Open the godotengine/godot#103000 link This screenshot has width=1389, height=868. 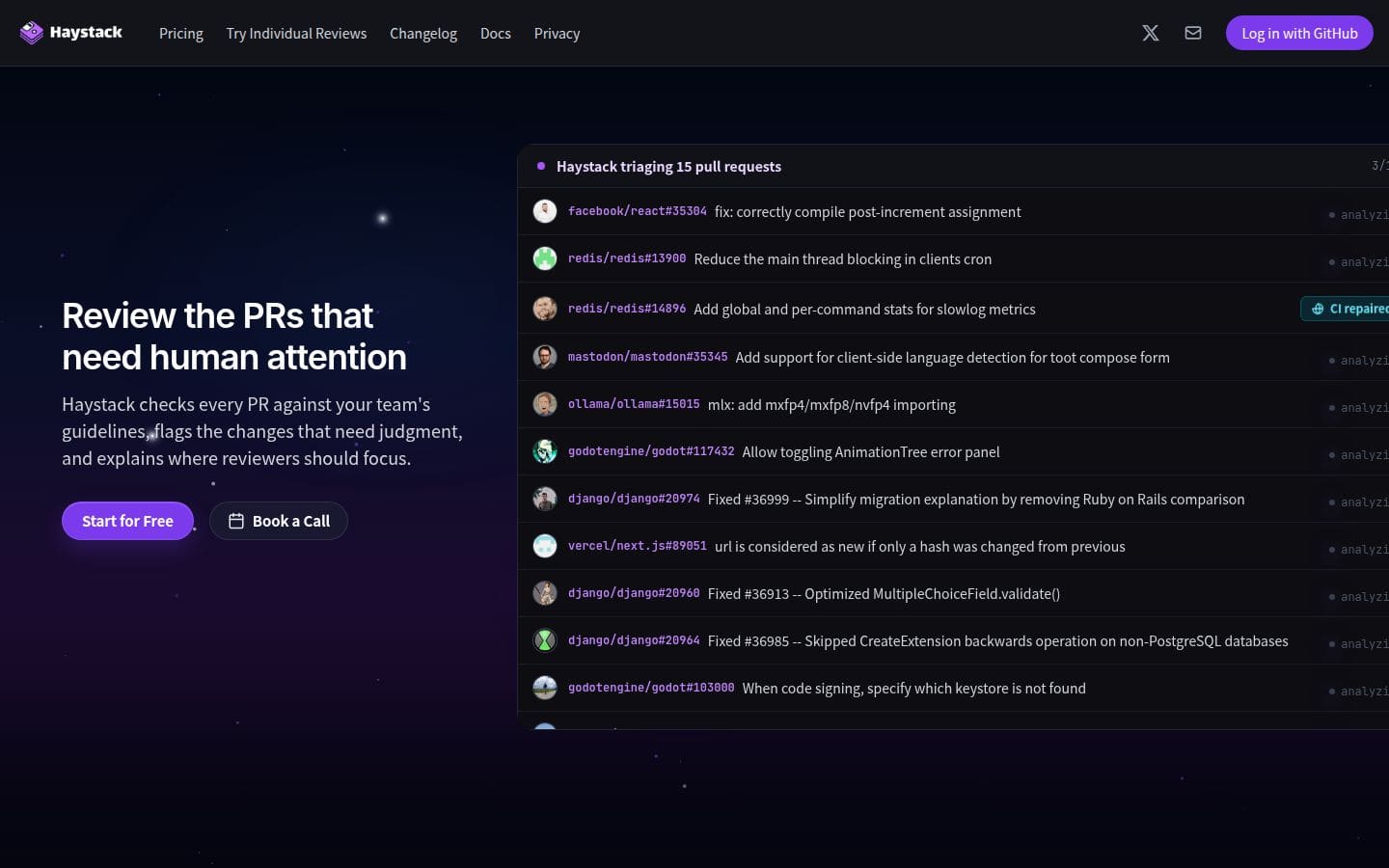(651, 688)
